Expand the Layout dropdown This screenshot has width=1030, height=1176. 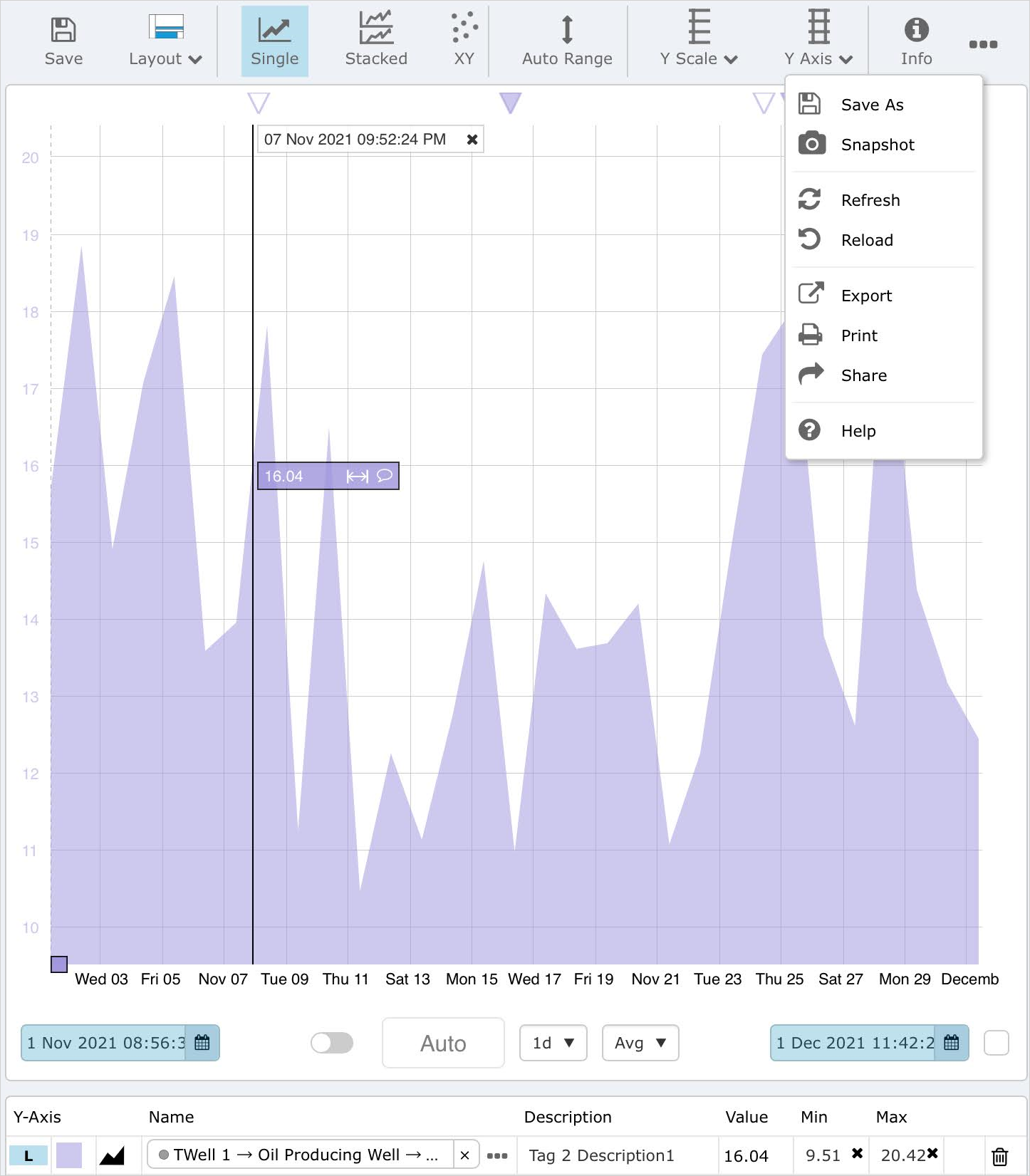tap(165, 41)
